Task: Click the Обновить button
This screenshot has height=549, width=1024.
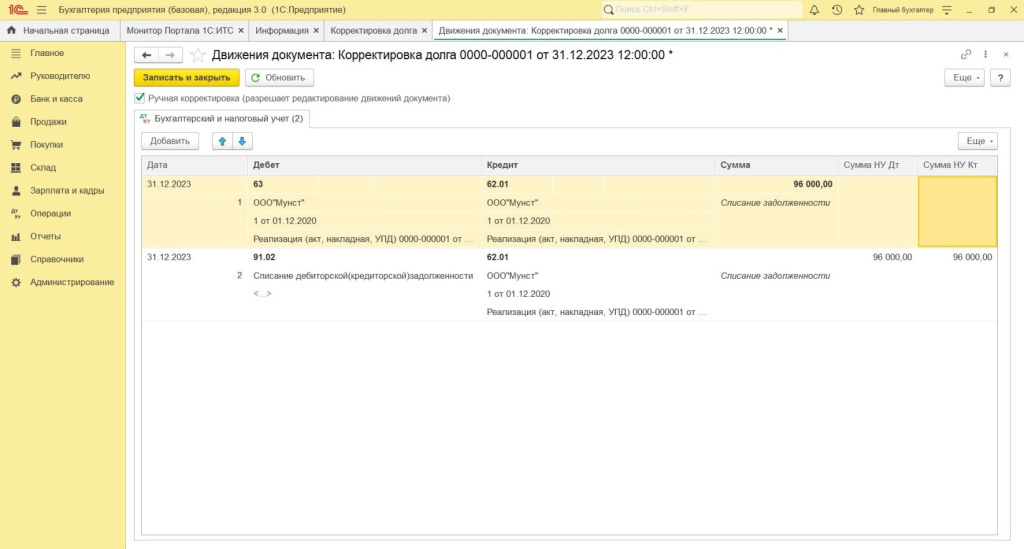Action: tap(280, 77)
